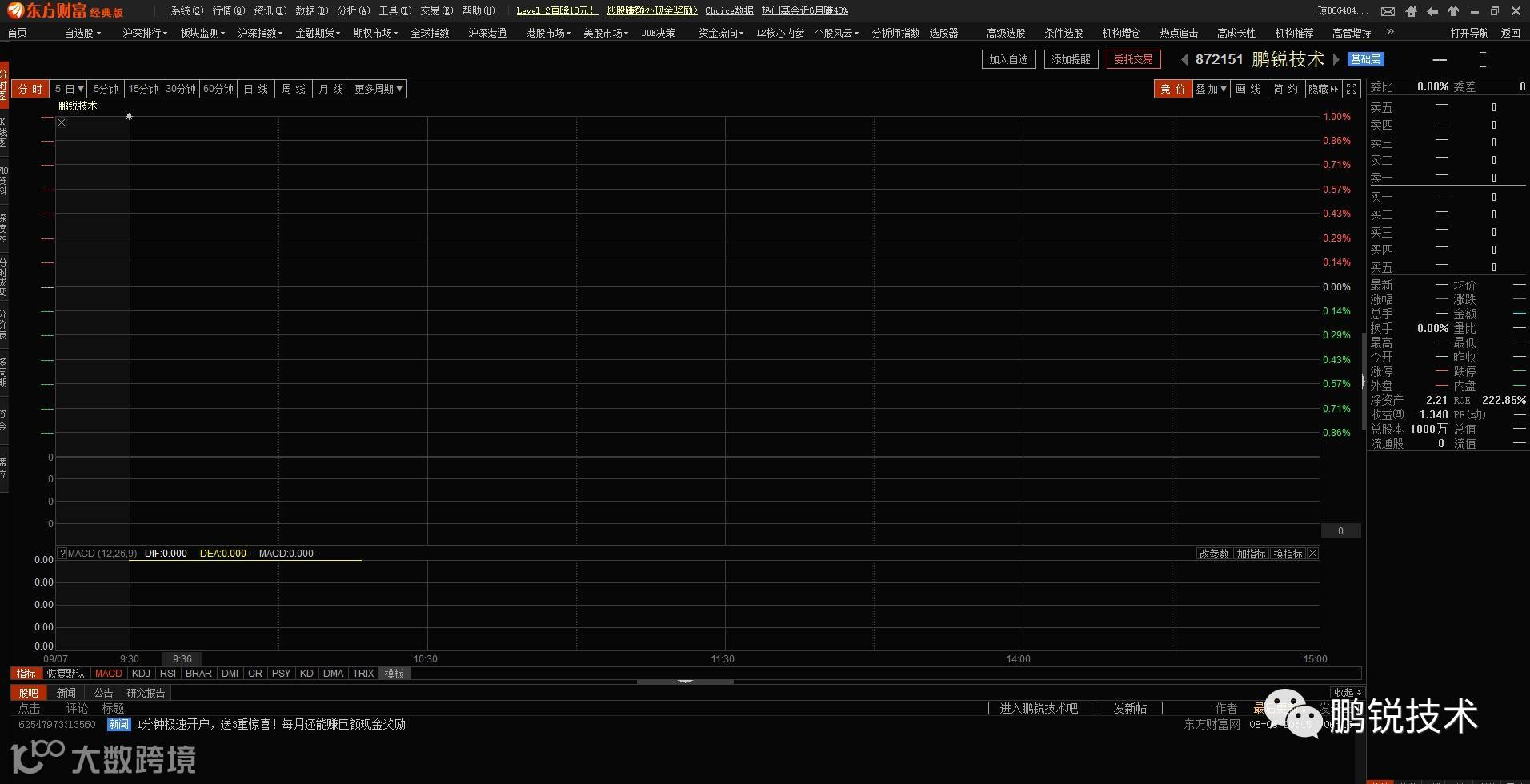Toggle 简约 simple mode
The width and height of the screenshot is (1530, 784).
tap(1285, 89)
